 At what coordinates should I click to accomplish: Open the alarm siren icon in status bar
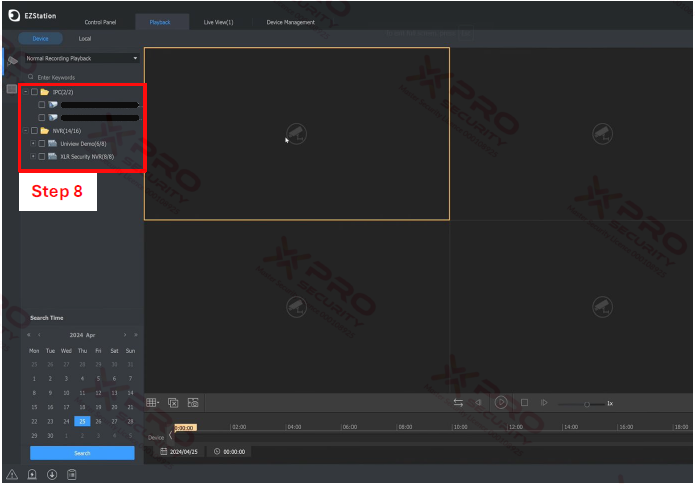coord(32,474)
